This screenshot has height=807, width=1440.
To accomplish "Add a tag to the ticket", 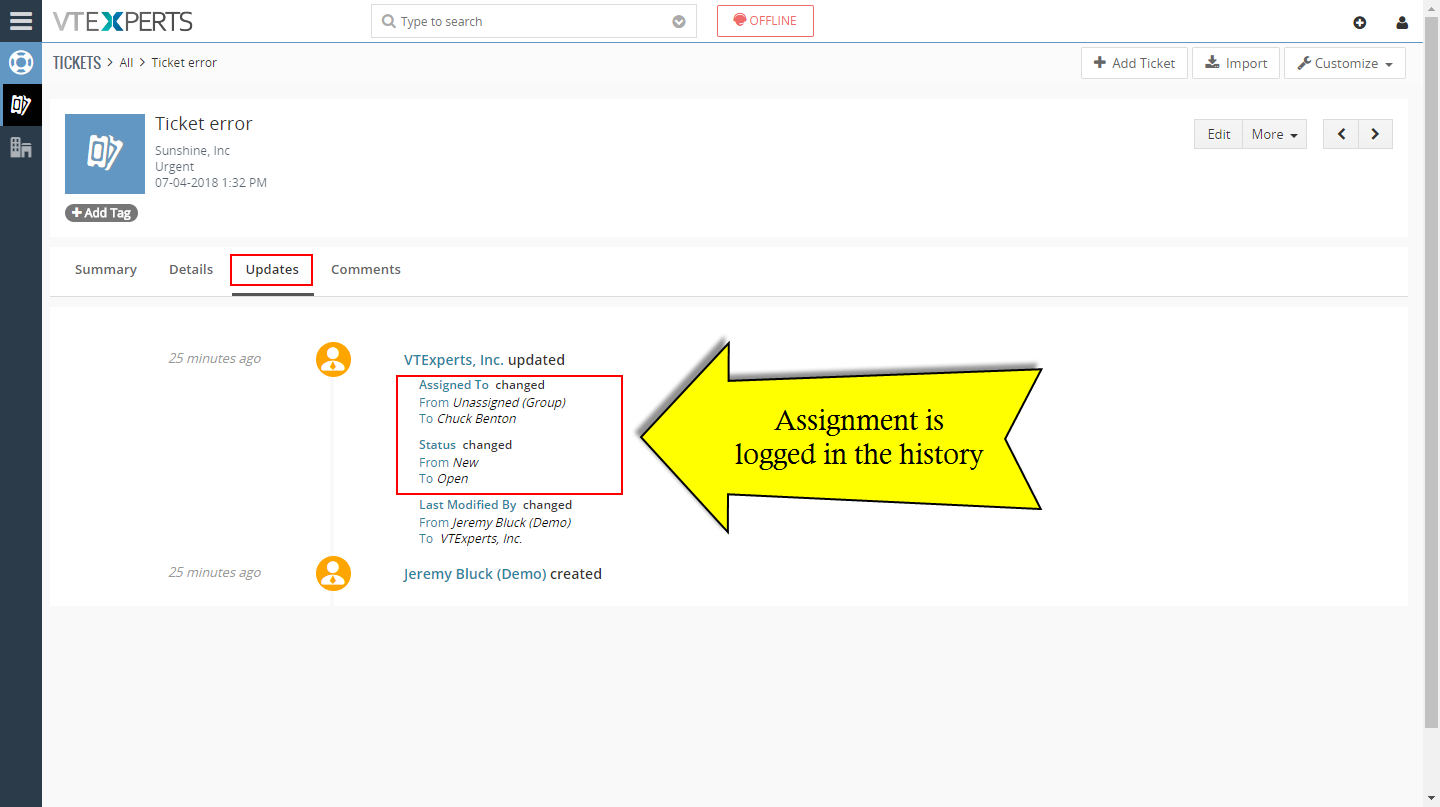I will (101, 213).
